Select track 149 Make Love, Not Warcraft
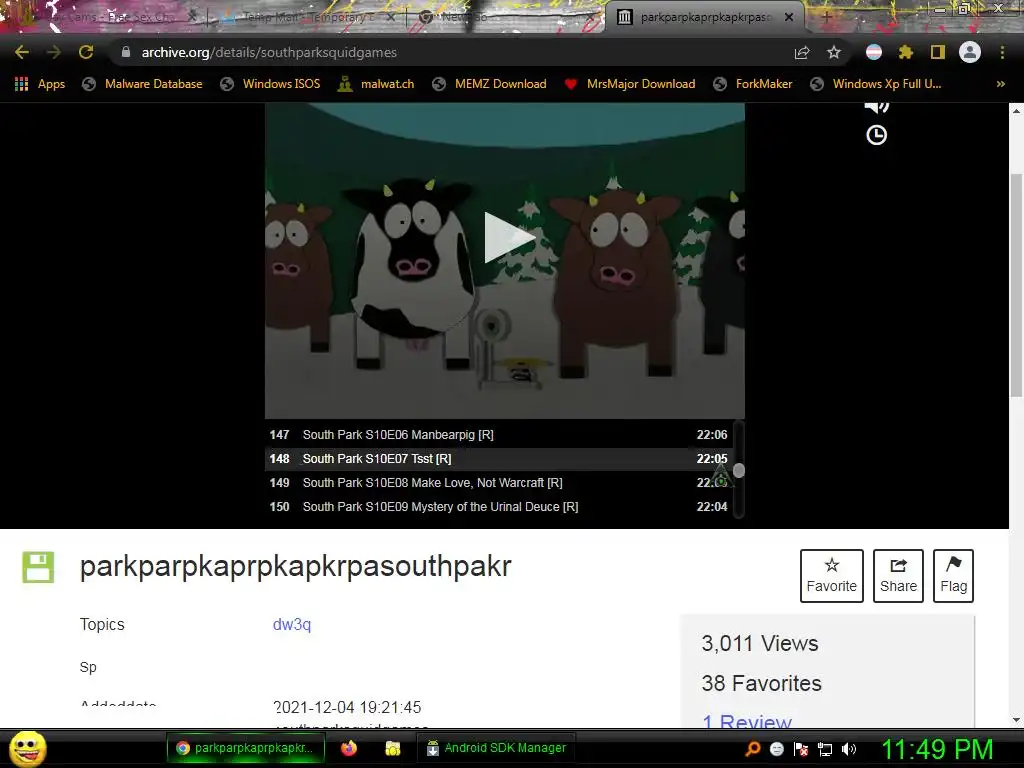Screen dimensions: 1024x768 499,483
